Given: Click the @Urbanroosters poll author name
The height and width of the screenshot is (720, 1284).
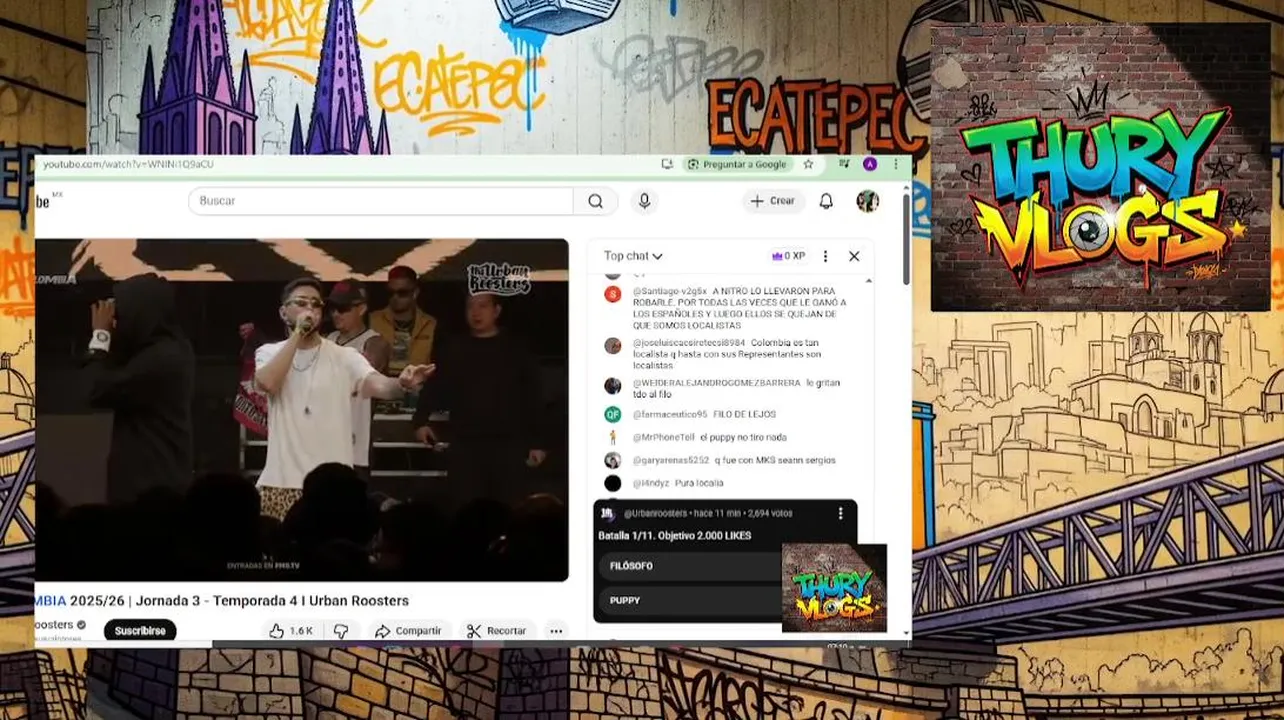Looking at the screenshot, I should pos(657,513).
